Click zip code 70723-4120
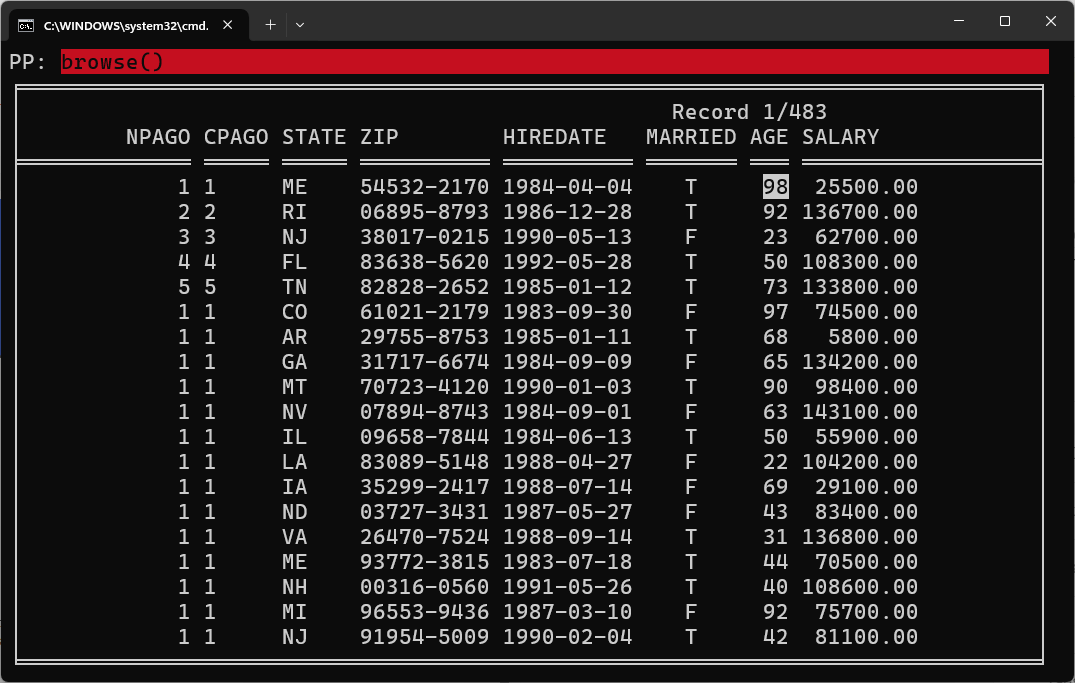This screenshot has width=1075, height=683. [424, 387]
